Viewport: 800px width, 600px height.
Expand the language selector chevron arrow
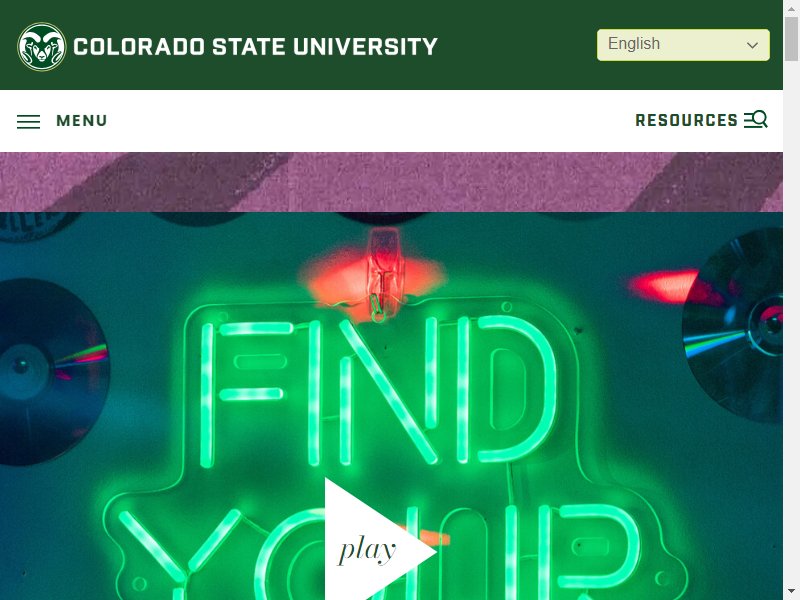pos(752,45)
